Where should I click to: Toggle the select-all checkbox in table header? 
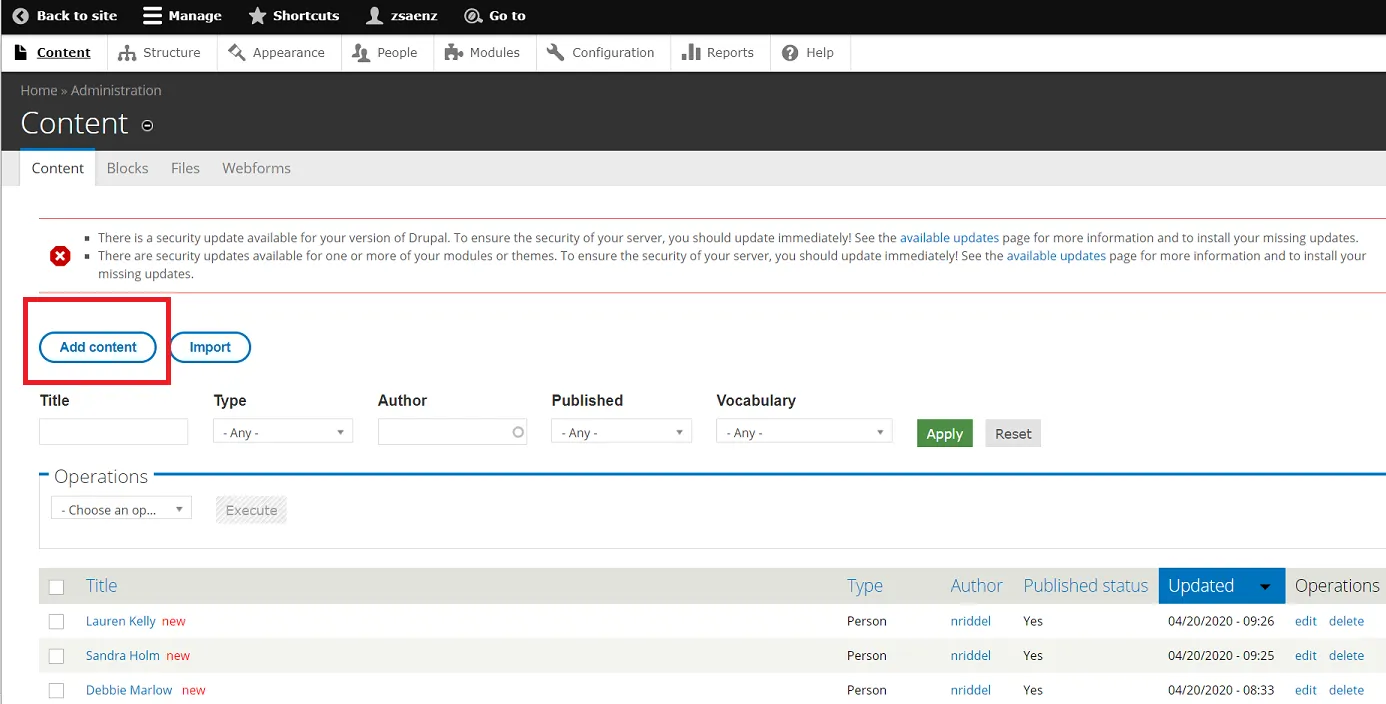56,586
